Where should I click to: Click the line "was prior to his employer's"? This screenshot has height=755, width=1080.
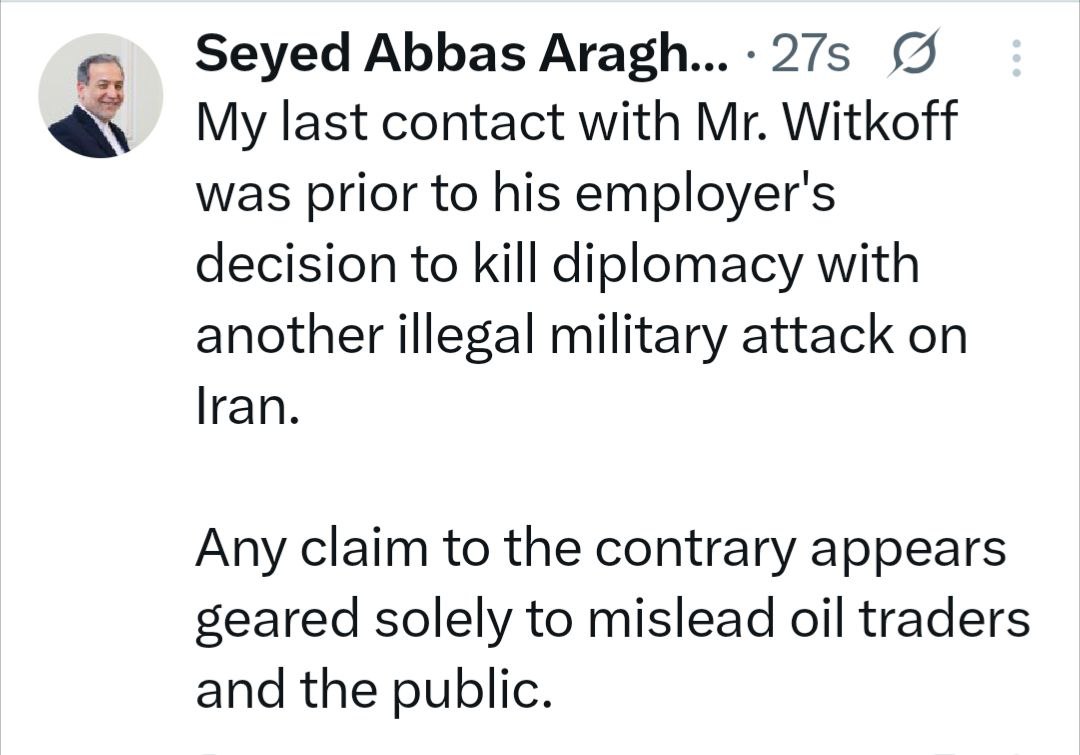coord(514,194)
